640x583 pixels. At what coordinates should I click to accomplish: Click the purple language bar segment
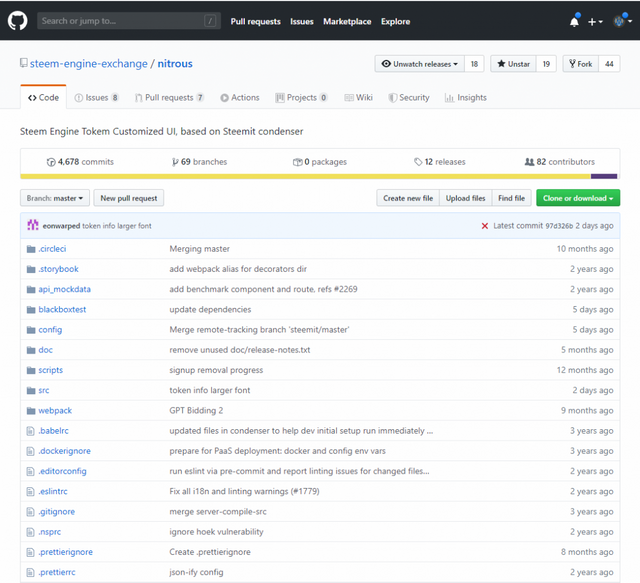coord(604,176)
